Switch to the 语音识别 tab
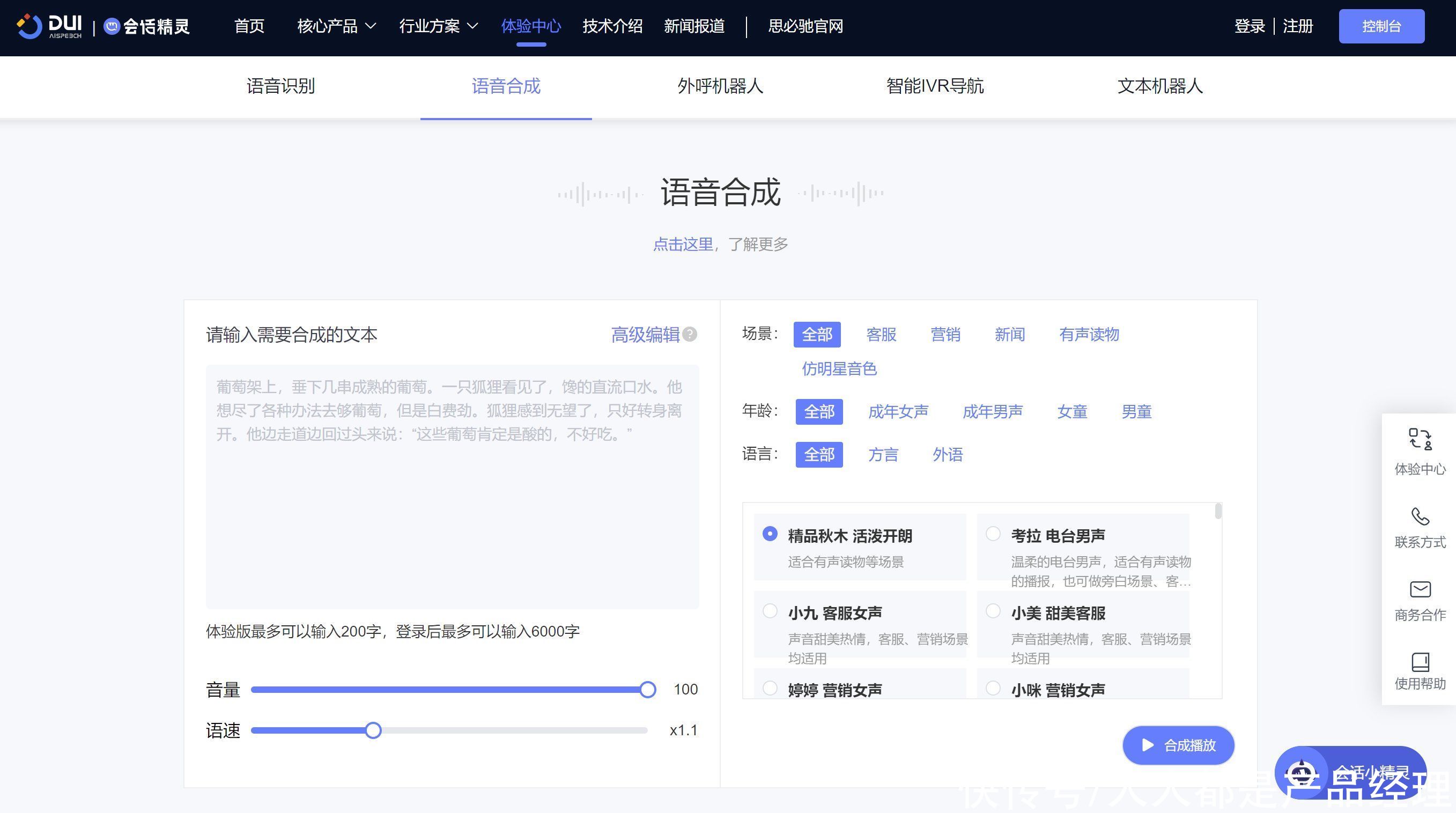 pyautogui.click(x=280, y=86)
